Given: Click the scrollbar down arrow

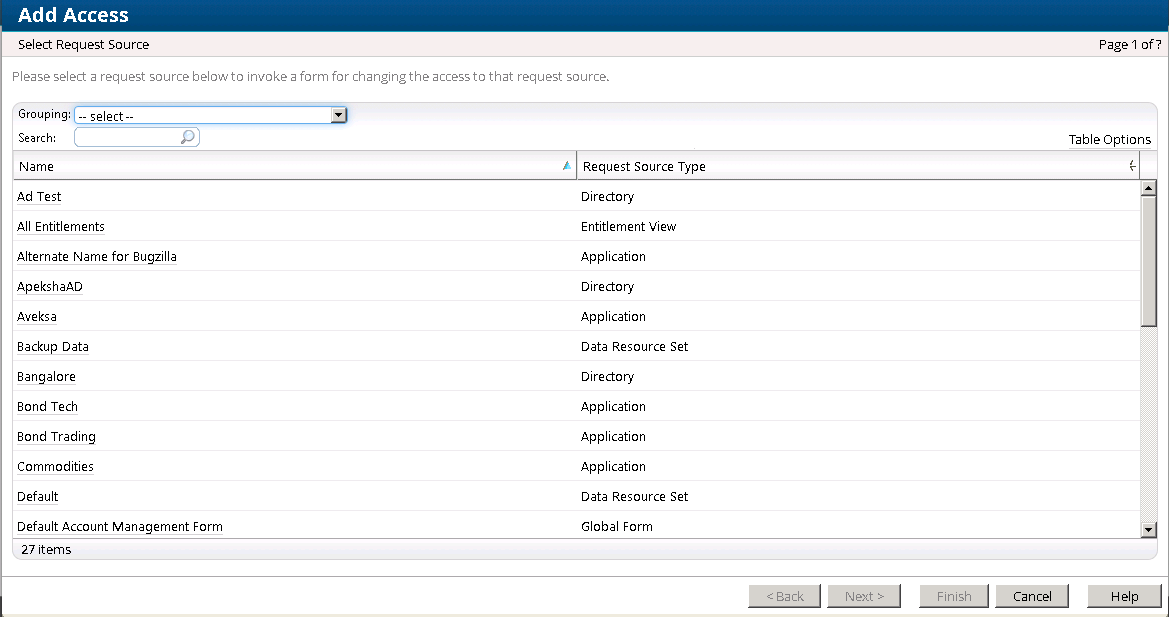Looking at the screenshot, I should (x=1148, y=529).
